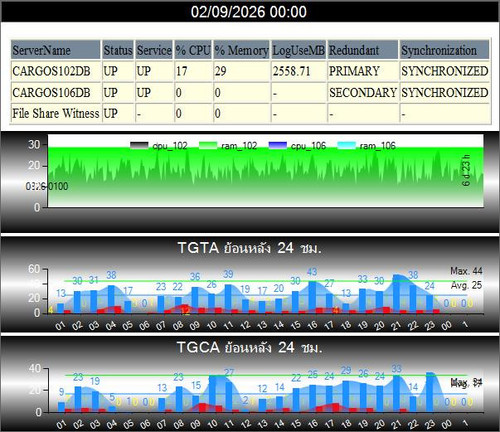Click the memory value 29 for CARGOS102DB
Screen dimensions: 500x432
[x=220, y=71]
